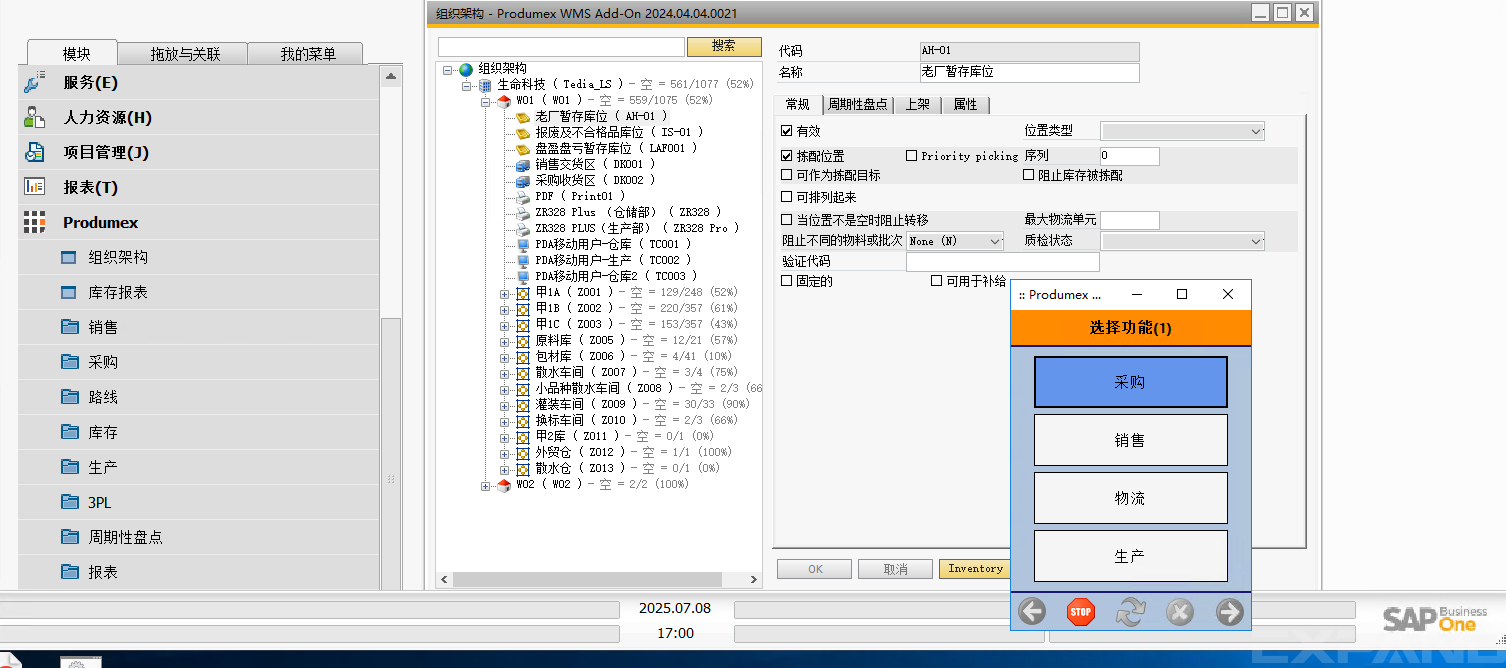Enable the 阻止库存被拣配 checkbox
Image resolution: width=1506 pixels, height=668 pixels.
1029,175
